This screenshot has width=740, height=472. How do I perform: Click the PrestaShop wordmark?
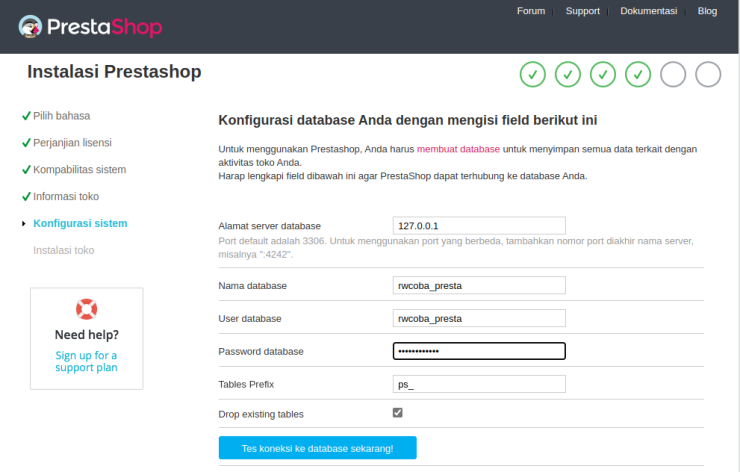pos(105,27)
